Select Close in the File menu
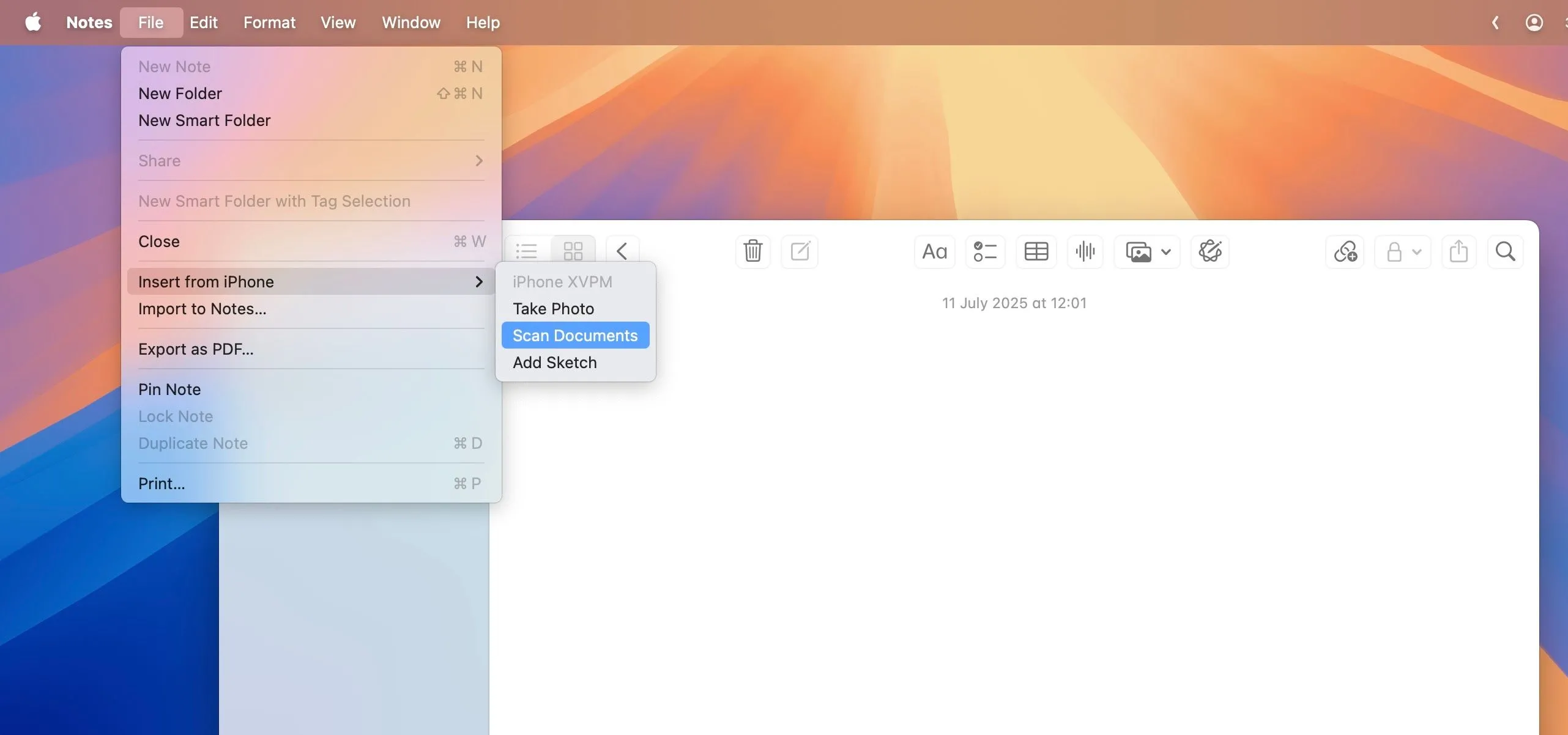 click(311, 242)
